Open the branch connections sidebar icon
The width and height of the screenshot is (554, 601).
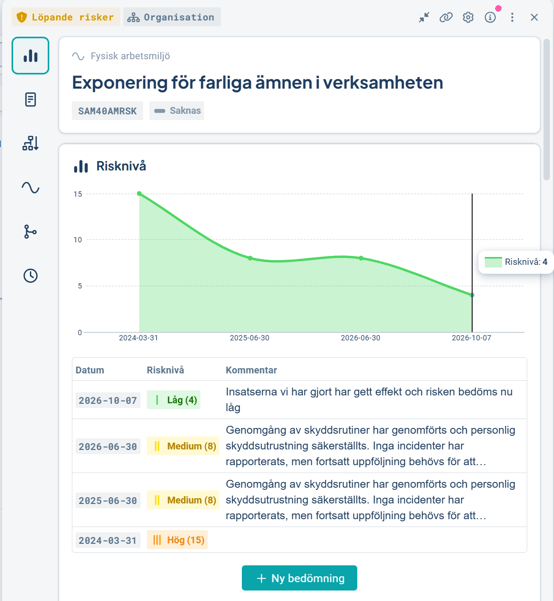click(x=30, y=232)
